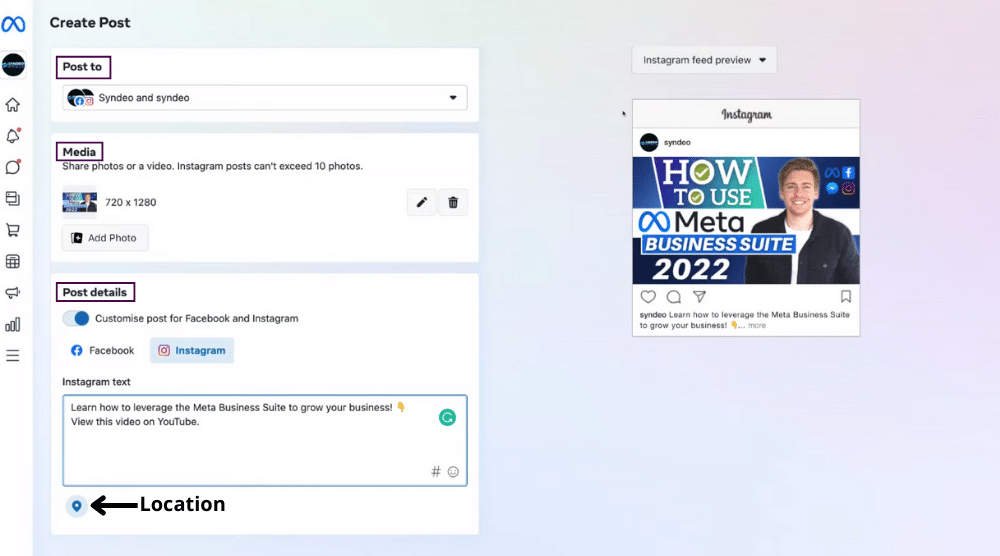Click the Add Photo button
This screenshot has width=1000, height=556.
[105, 238]
